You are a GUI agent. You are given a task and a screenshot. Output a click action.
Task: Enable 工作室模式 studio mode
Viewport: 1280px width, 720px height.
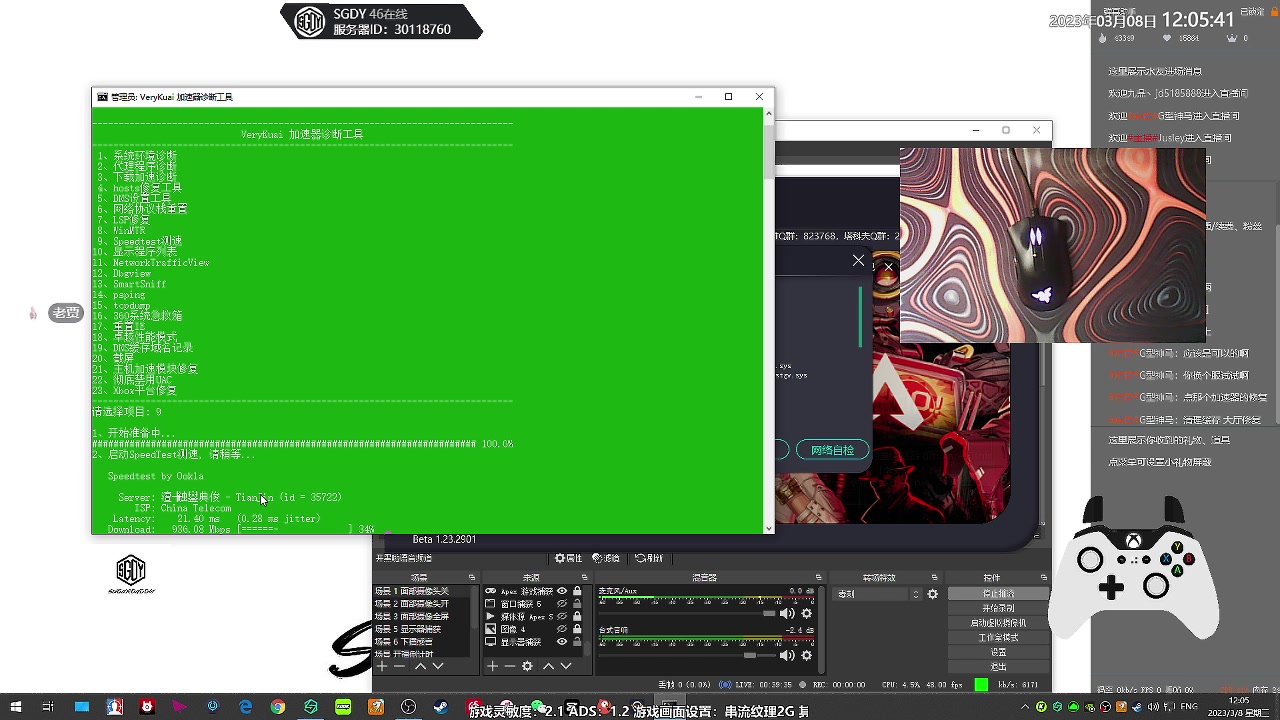(x=998, y=637)
